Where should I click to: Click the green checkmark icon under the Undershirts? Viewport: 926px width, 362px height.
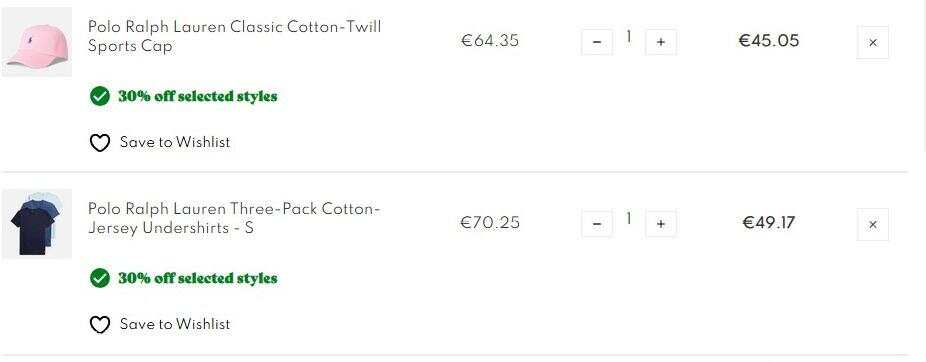[x=100, y=278]
